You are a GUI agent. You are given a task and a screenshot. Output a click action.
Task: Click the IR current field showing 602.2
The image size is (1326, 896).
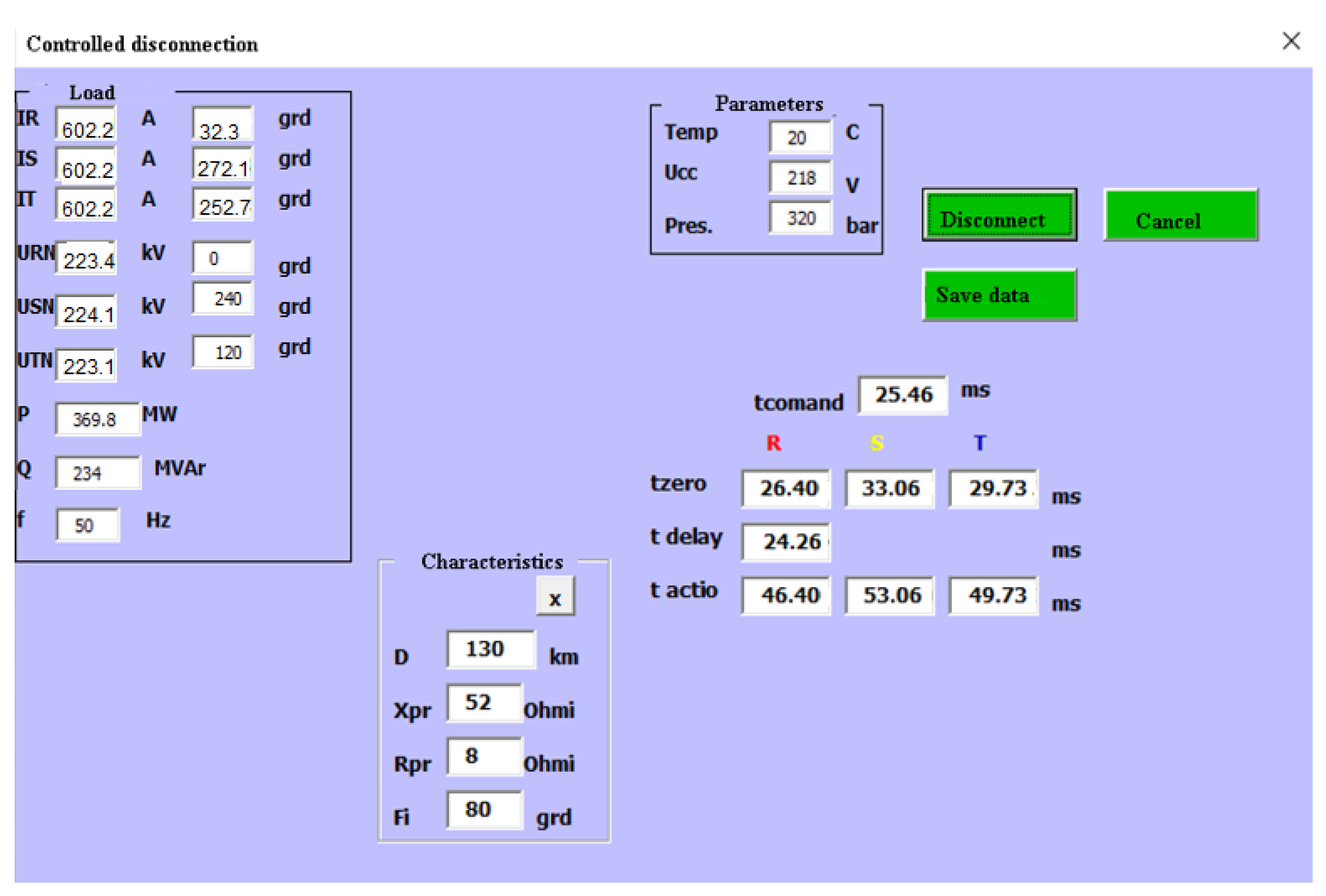pos(86,124)
